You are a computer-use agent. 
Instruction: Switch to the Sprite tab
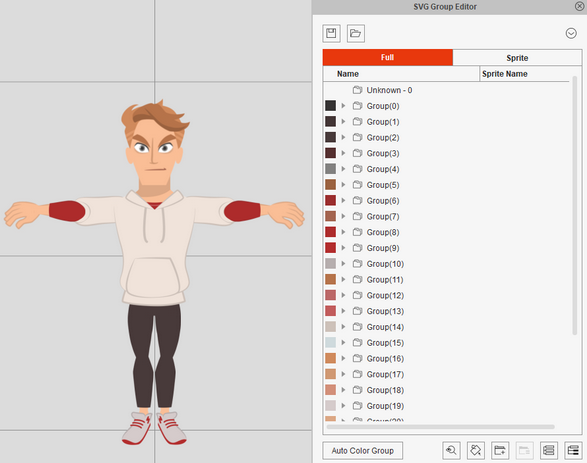click(517, 58)
